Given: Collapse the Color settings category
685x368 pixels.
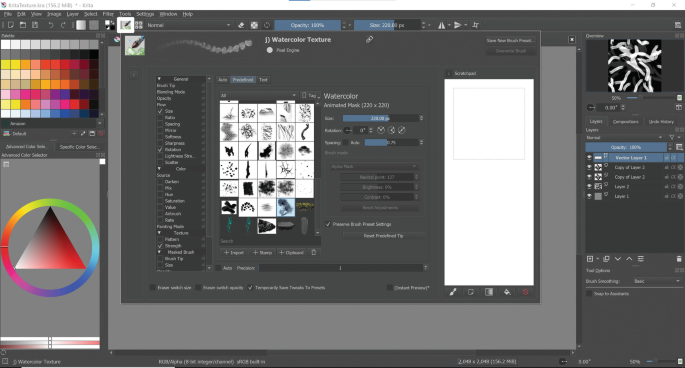Looking at the screenshot, I should [159, 169].
